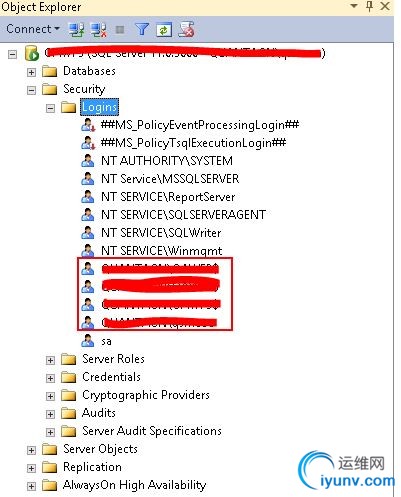Click the Server Roles folder icon
Screen dimensions: 401x497
coord(69,359)
